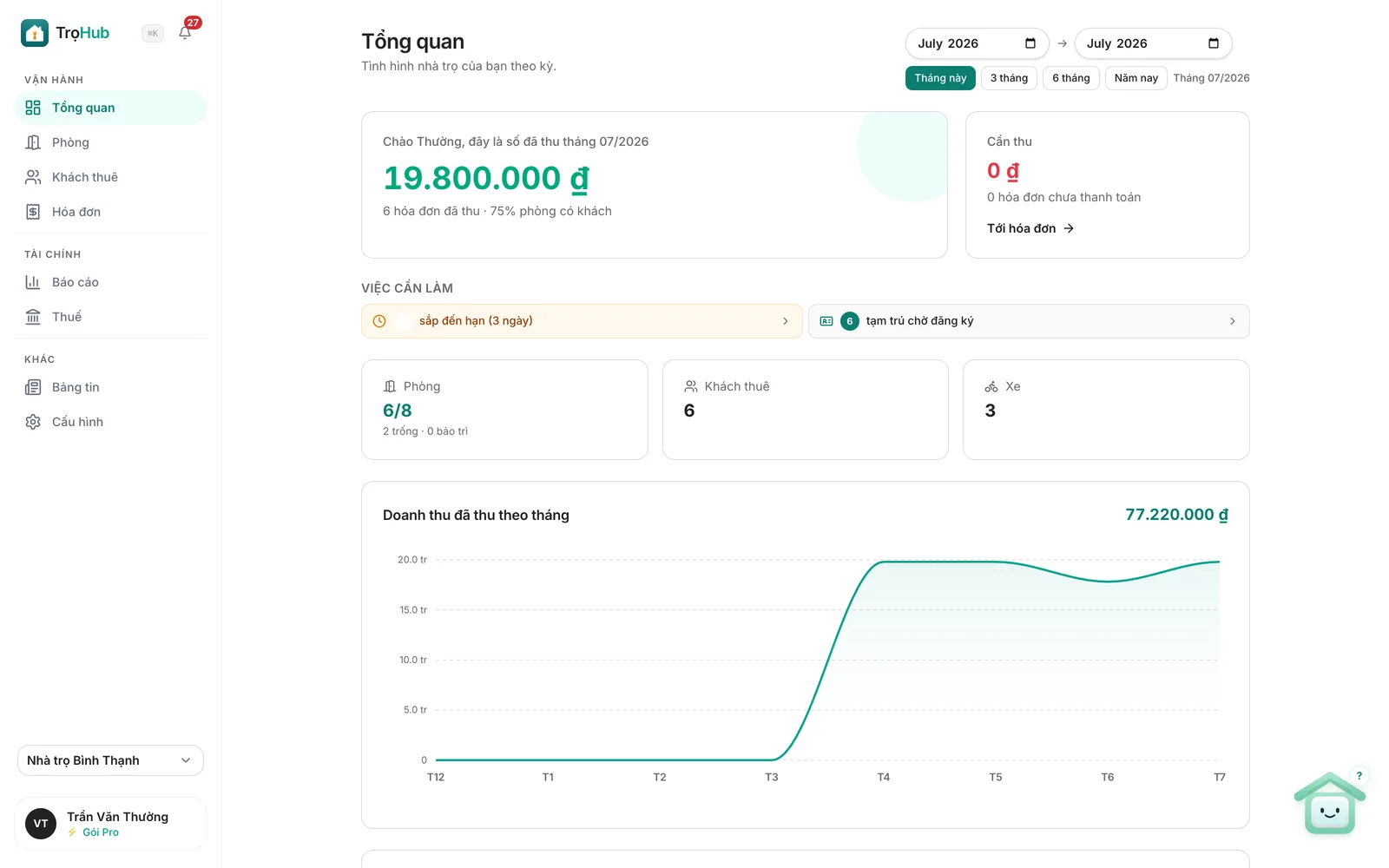This screenshot has width=1389, height=868.
Task: Open calendar picker of end date field
Action: click(1214, 43)
